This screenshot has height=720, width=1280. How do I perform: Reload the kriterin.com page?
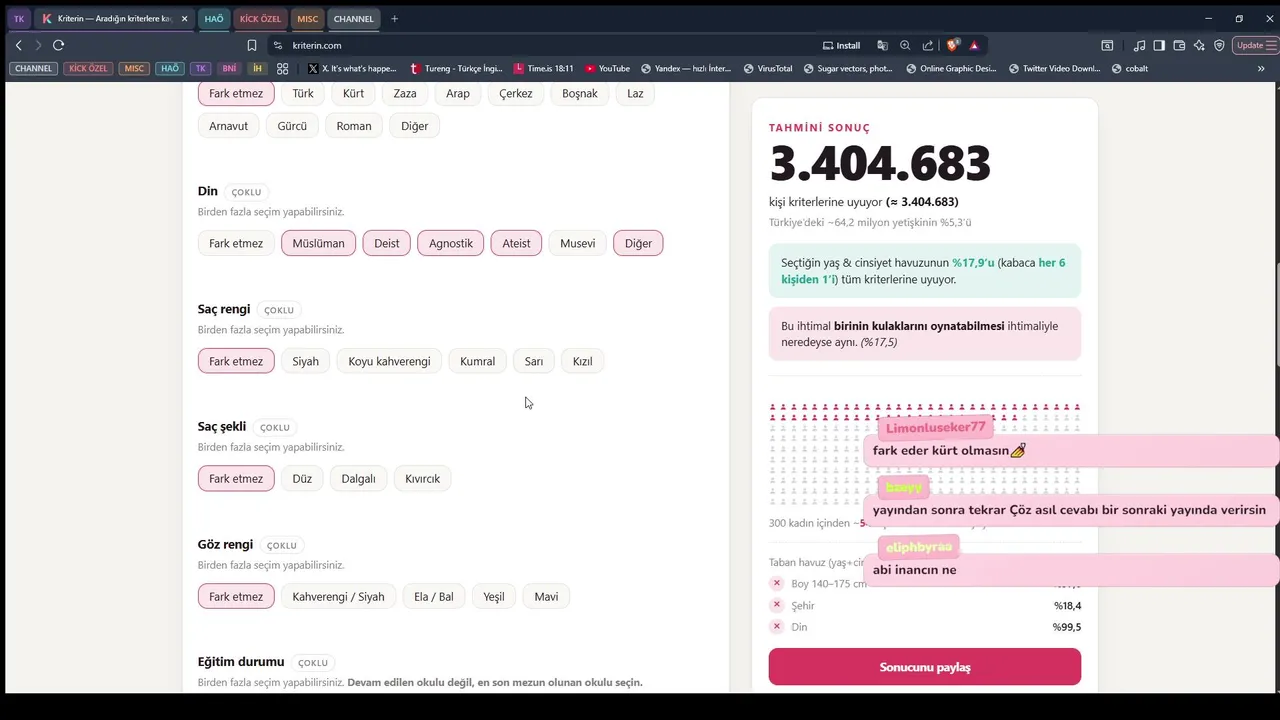58,45
